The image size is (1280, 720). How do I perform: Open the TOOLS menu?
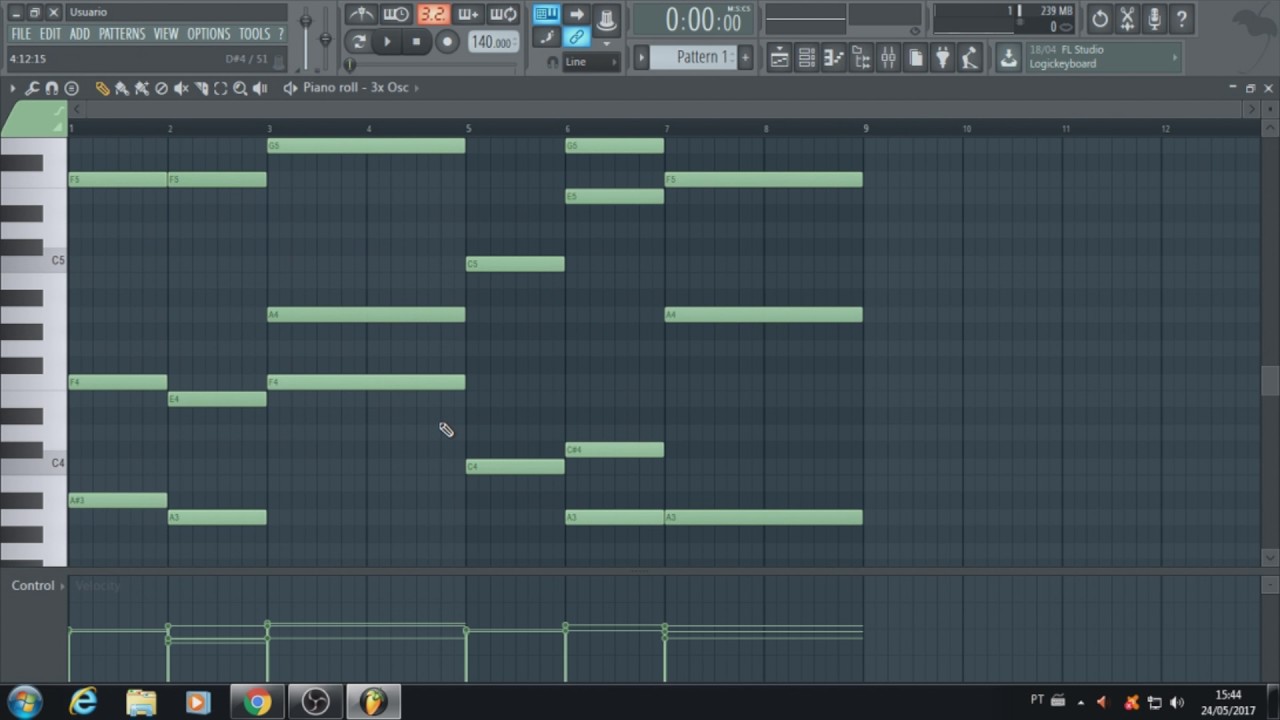pos(254,34)
